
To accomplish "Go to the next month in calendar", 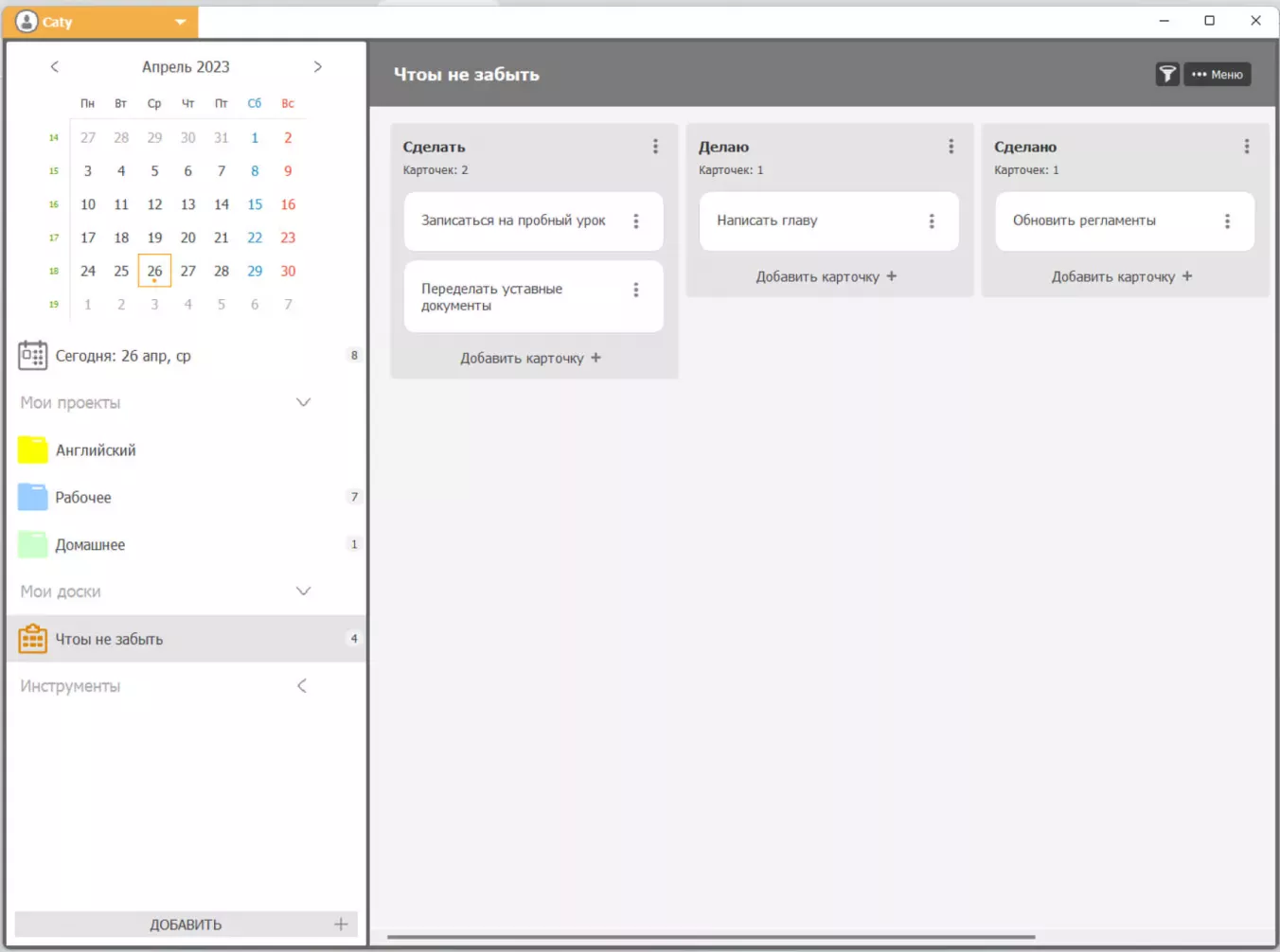I will coord(317,67).
